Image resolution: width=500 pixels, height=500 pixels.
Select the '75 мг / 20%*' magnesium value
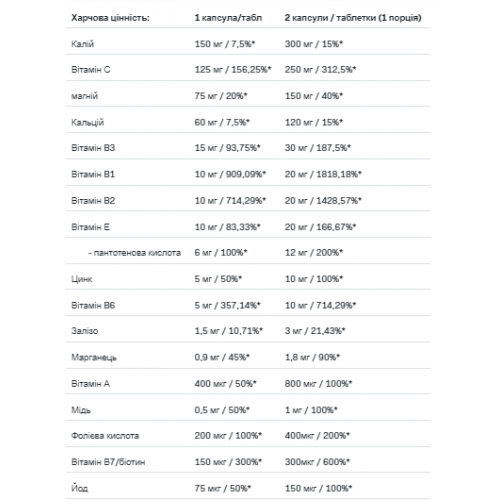(x=221, y=96)
